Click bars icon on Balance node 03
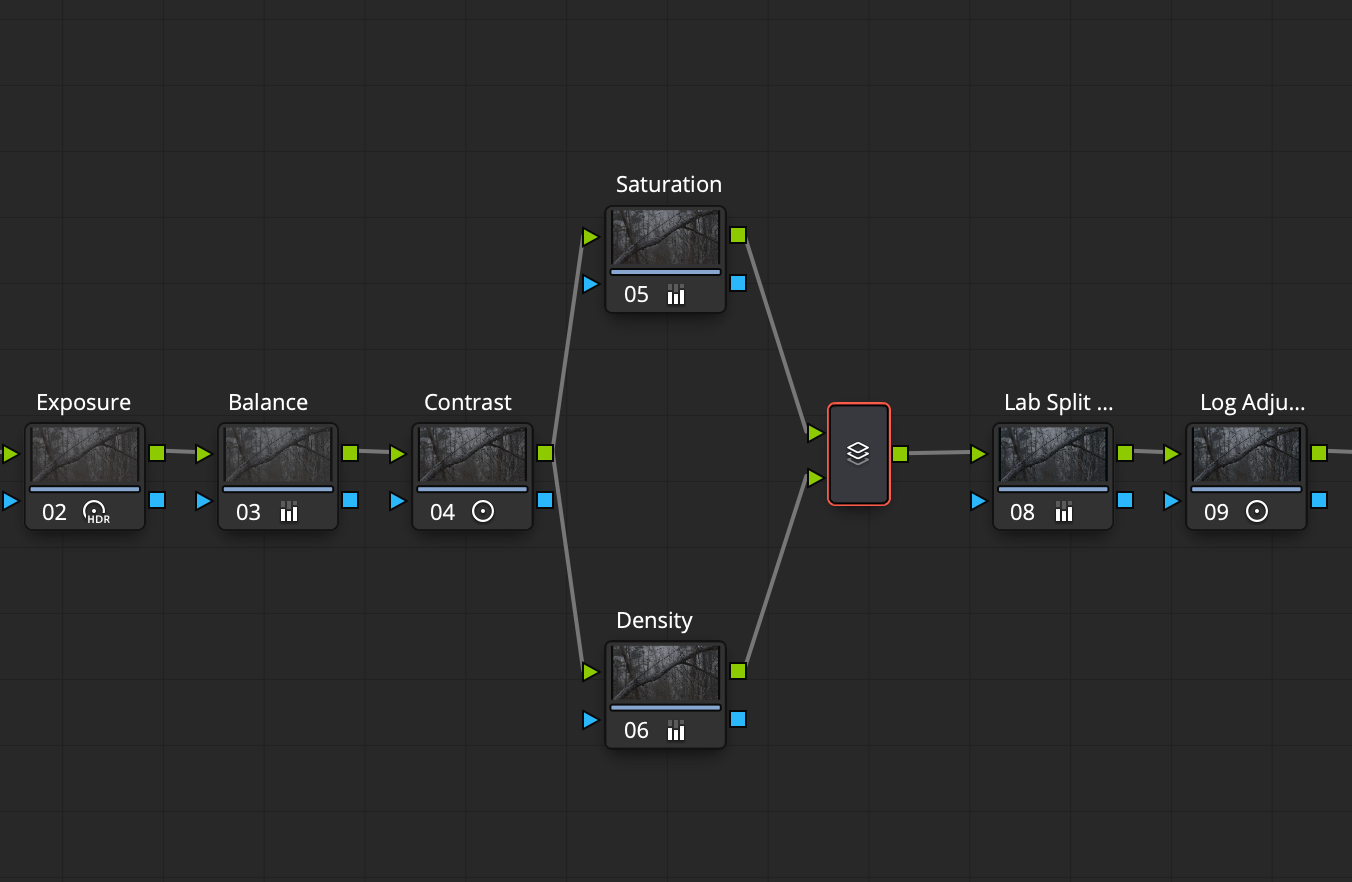This screenshot has width=1352, height=882. tap(289, 512)
